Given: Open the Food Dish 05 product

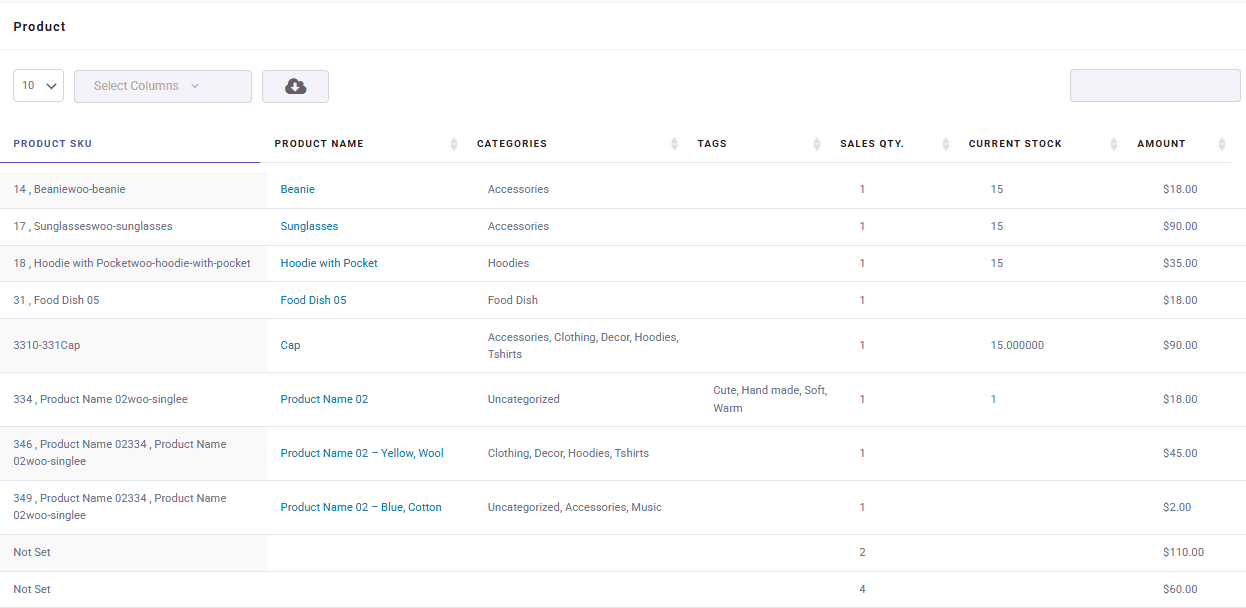Looking at the screenshot, I should [x=313, y=299].
